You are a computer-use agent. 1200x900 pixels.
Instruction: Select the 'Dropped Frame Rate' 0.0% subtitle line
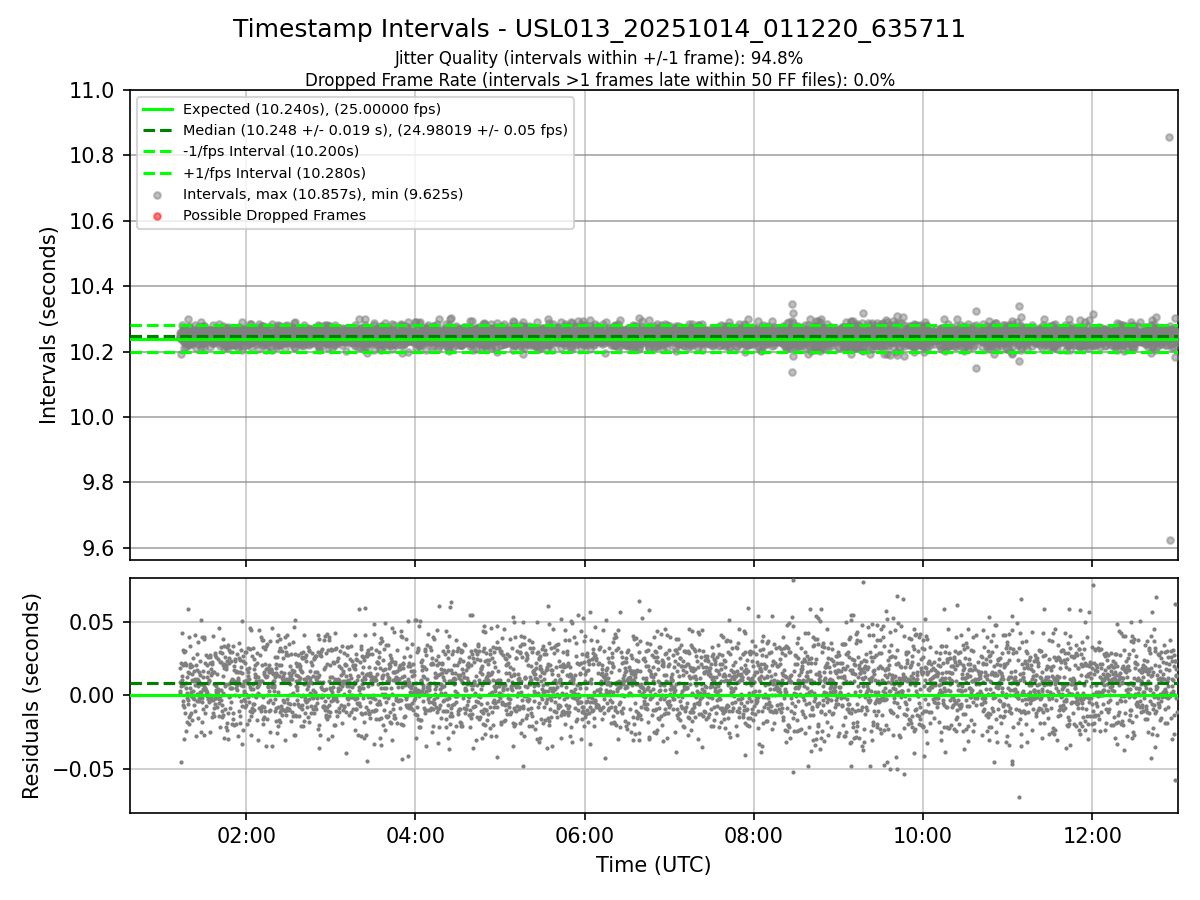[x=599, y=80]
